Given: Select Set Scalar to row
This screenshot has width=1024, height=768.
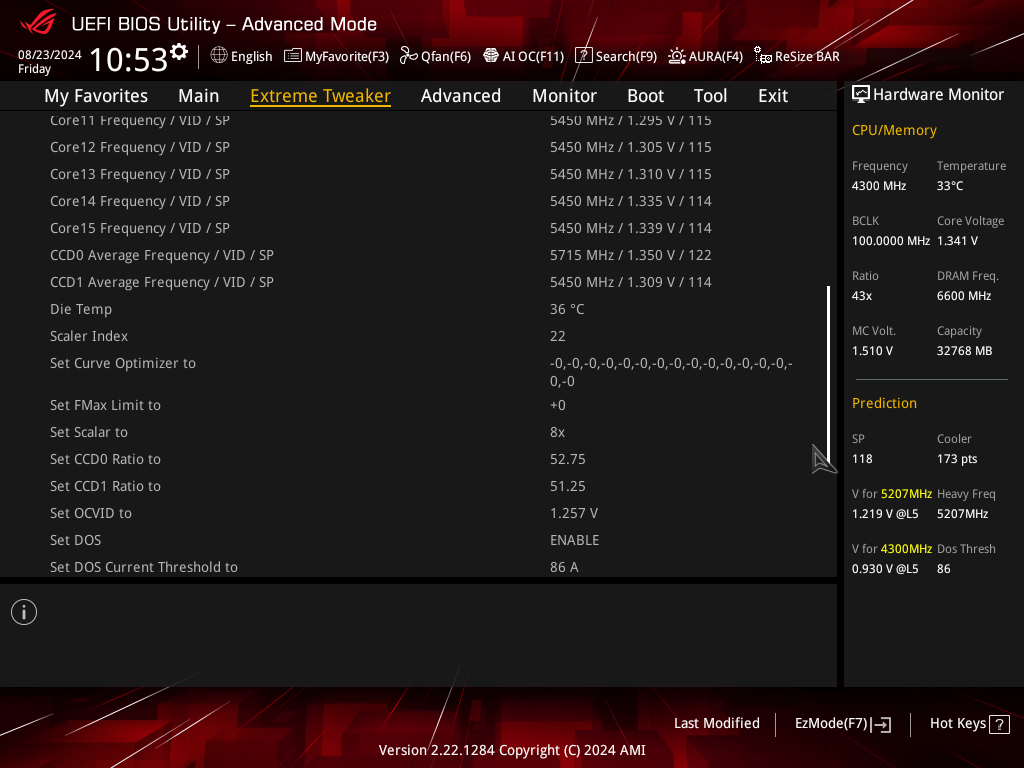Looking at the screenshot, I should 418,432.
